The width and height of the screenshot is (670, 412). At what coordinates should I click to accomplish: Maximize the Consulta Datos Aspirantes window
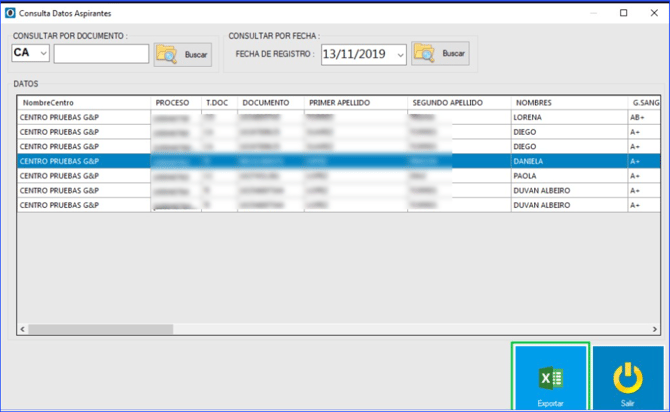point(623,13)
